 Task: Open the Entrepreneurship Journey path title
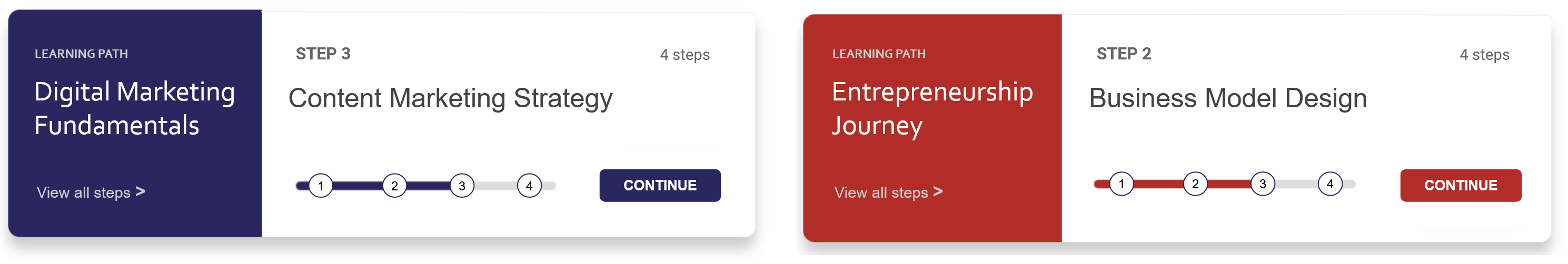coord(932,108)
